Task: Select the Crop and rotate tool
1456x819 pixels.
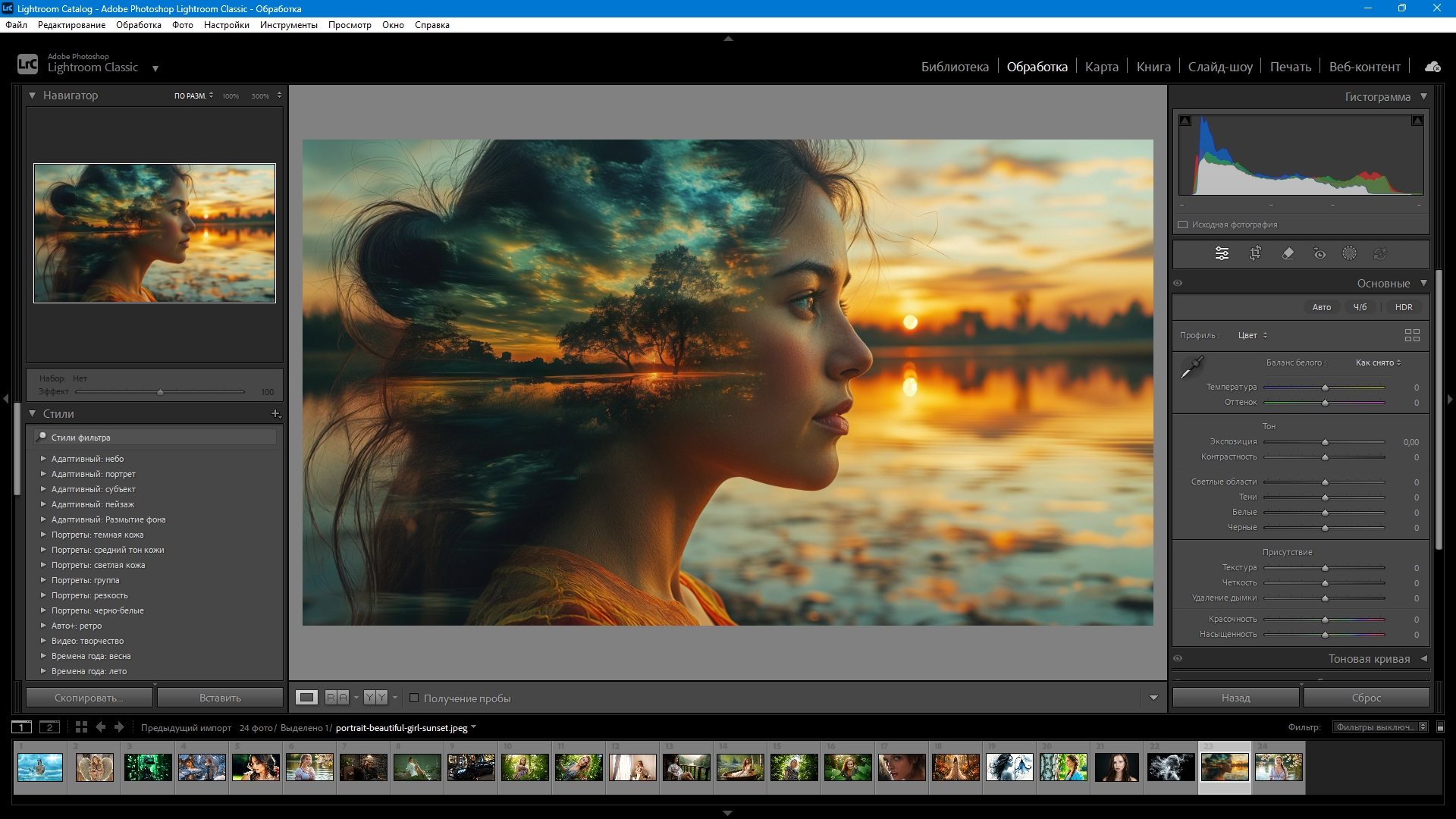Action: point(1255,253)
